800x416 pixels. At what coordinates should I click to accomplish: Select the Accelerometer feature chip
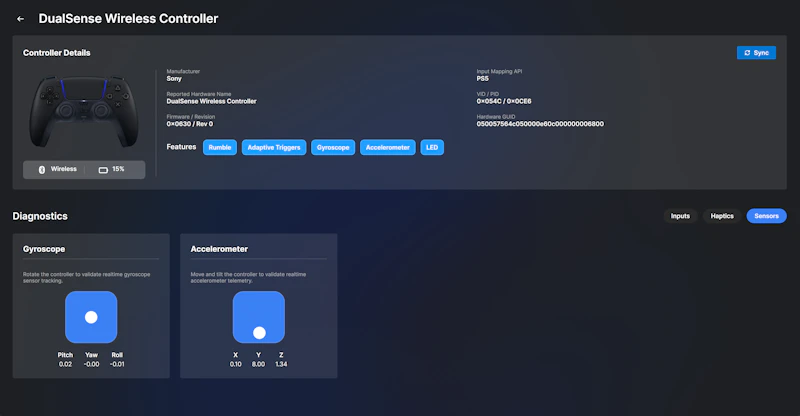[388, 148]
